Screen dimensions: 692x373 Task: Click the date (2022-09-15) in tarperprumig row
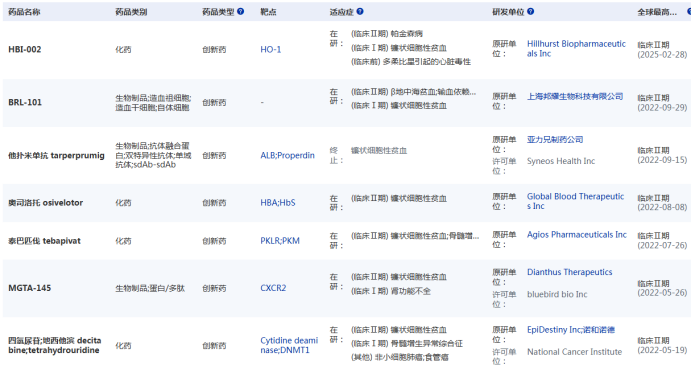click(662, 160)
